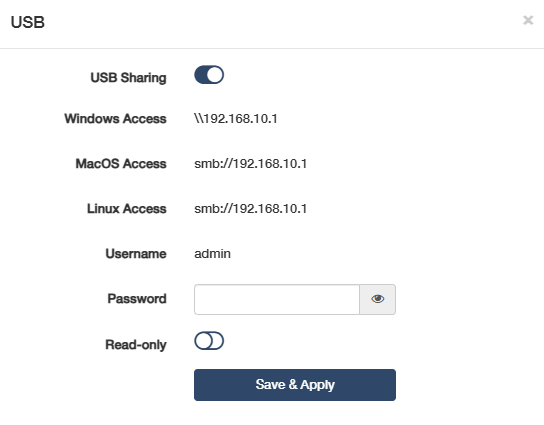The height and width of the screenshot is (425, 544).
Task: Select the Linux Access smb address
Action: (250, 209)
